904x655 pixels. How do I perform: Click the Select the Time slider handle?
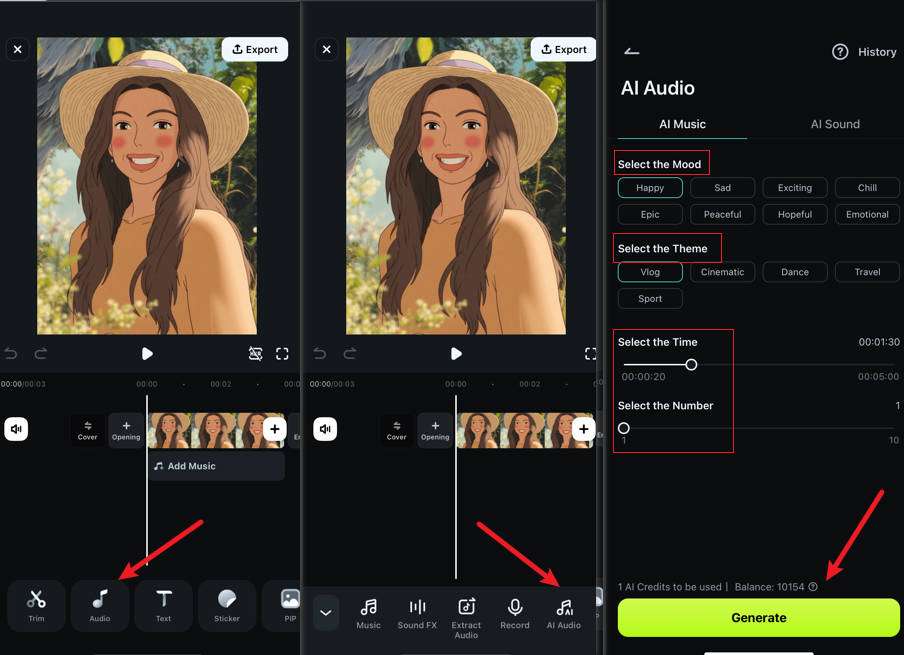pos(691,364)
